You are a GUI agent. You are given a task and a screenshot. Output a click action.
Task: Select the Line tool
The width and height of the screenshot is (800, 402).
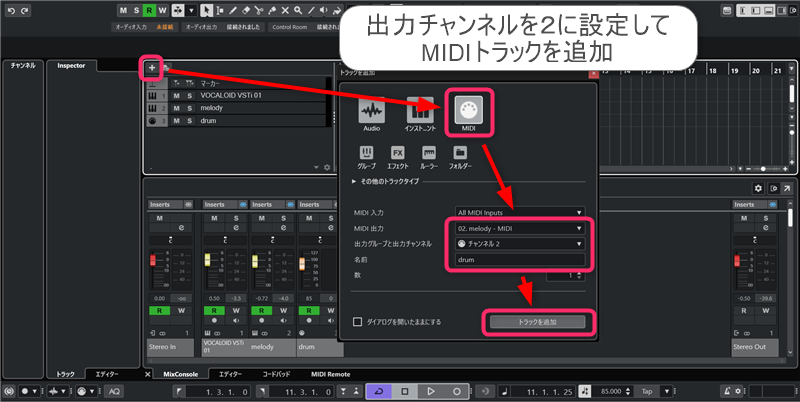[311, 10]
